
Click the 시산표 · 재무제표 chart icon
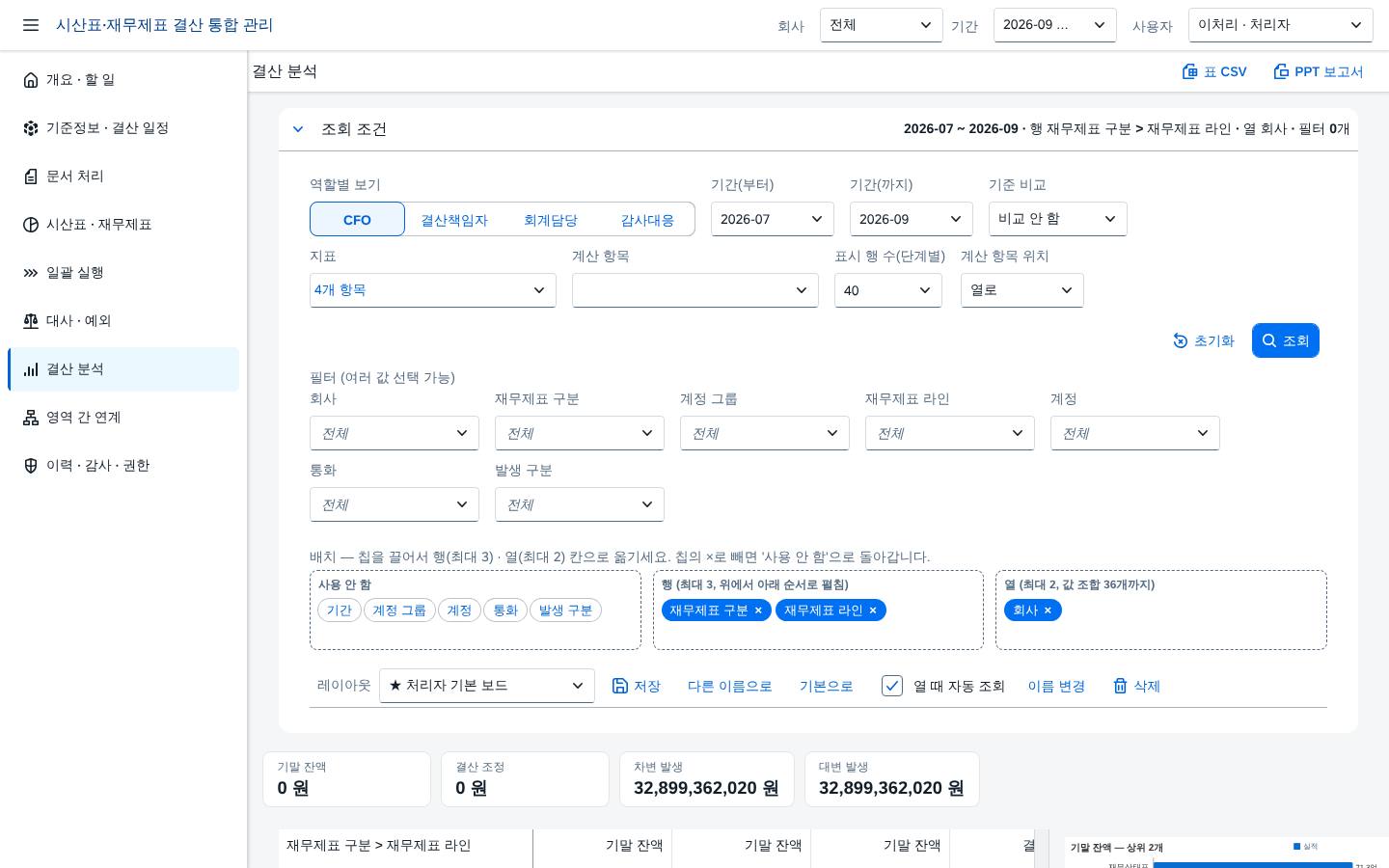click(31, 225)
